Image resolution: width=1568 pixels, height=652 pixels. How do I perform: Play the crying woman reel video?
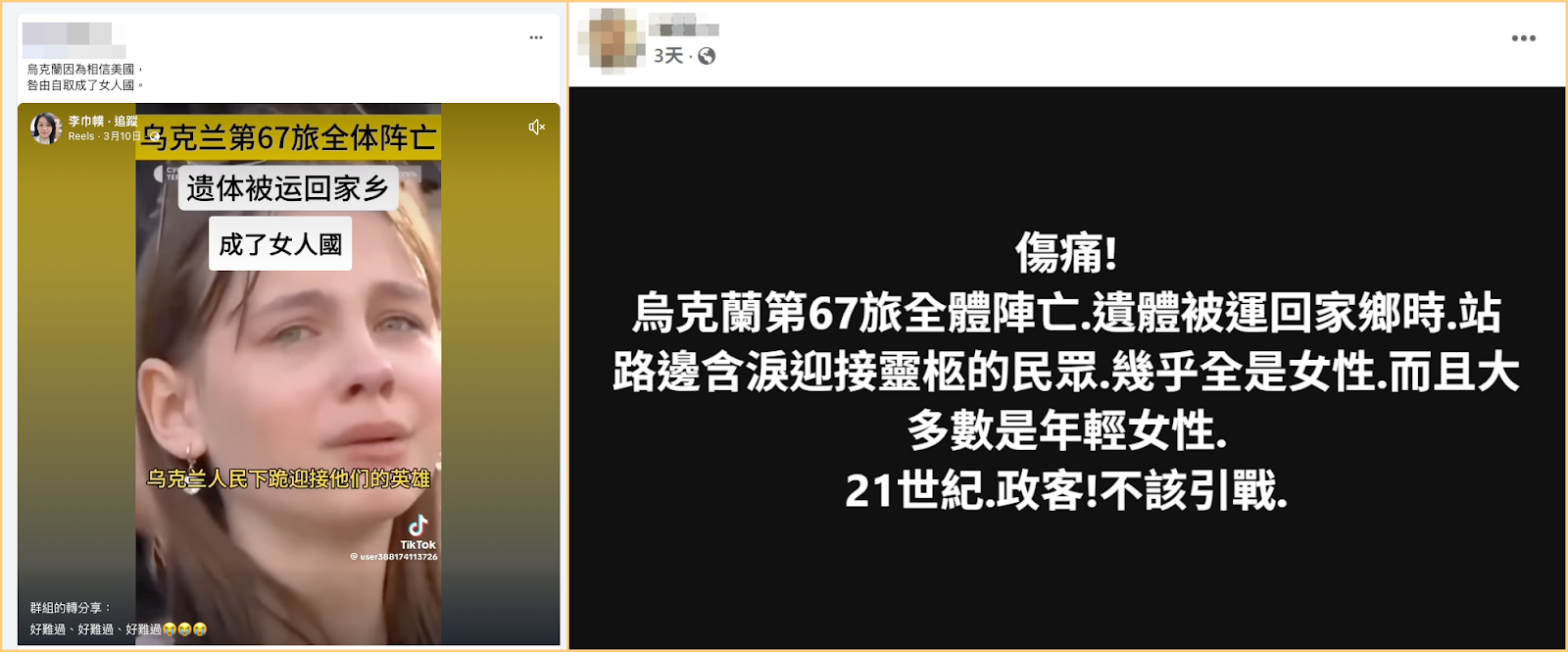click(288, 374)
